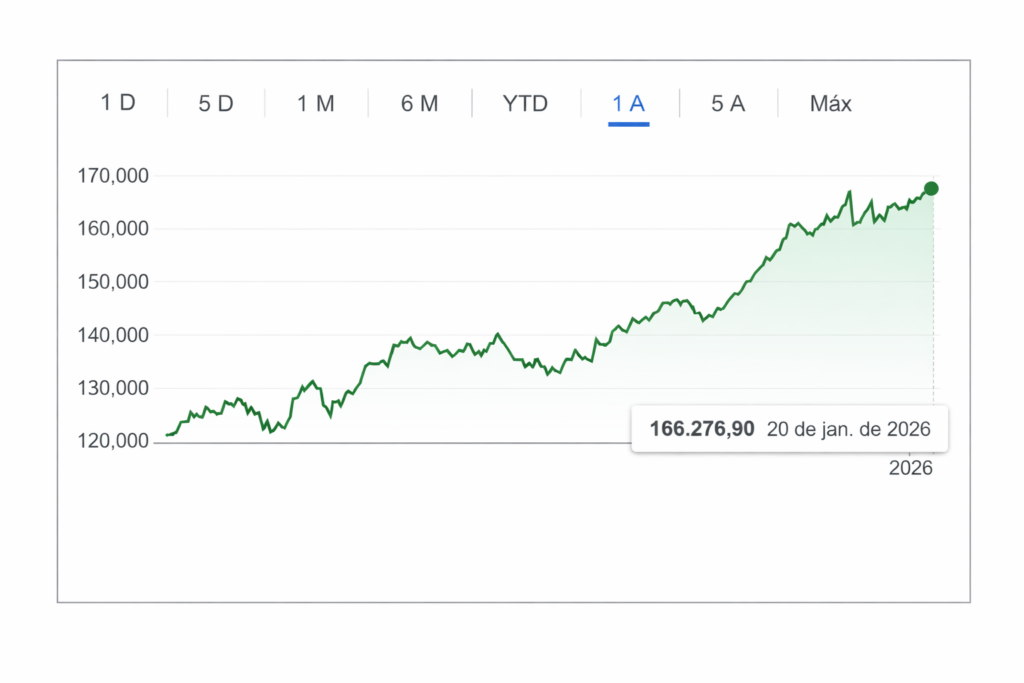This screenshot has height=683, width=1024.
Task: Click the 140,000 axis label
Action: [113, 335]
